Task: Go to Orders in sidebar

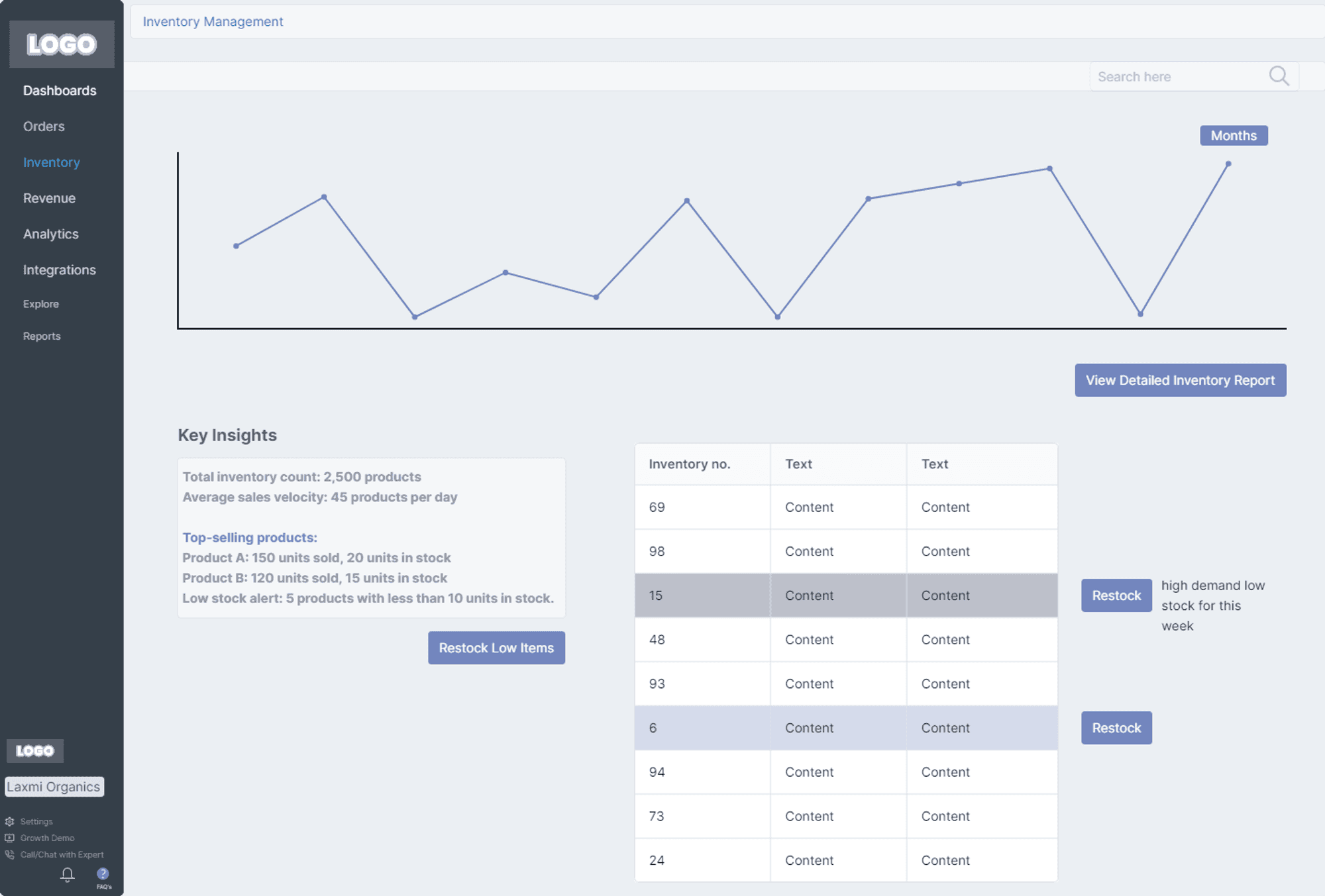Action: click(44, 126)
